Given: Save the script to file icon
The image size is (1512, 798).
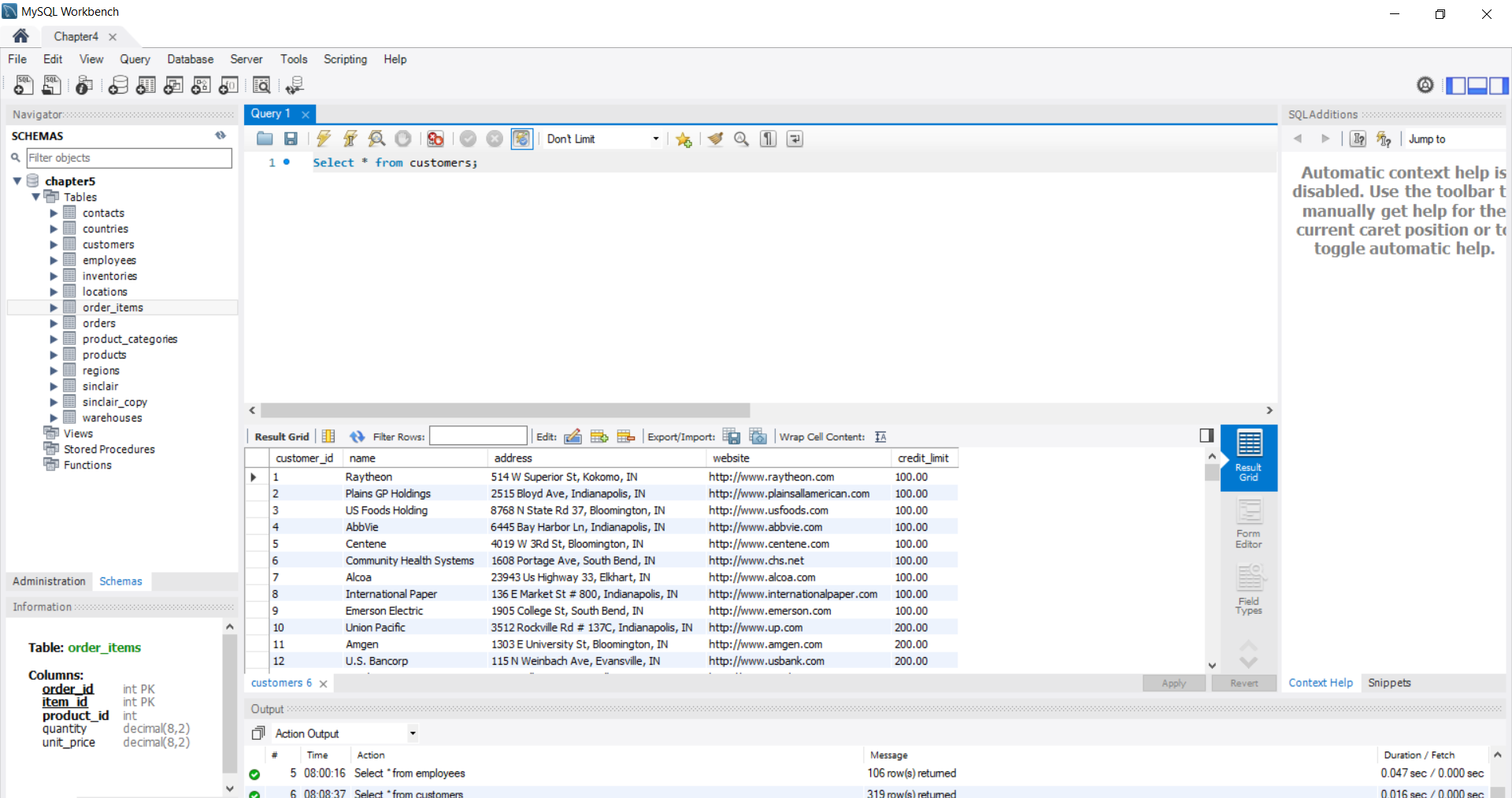Looking at the screenshot, I should (291, 139).
